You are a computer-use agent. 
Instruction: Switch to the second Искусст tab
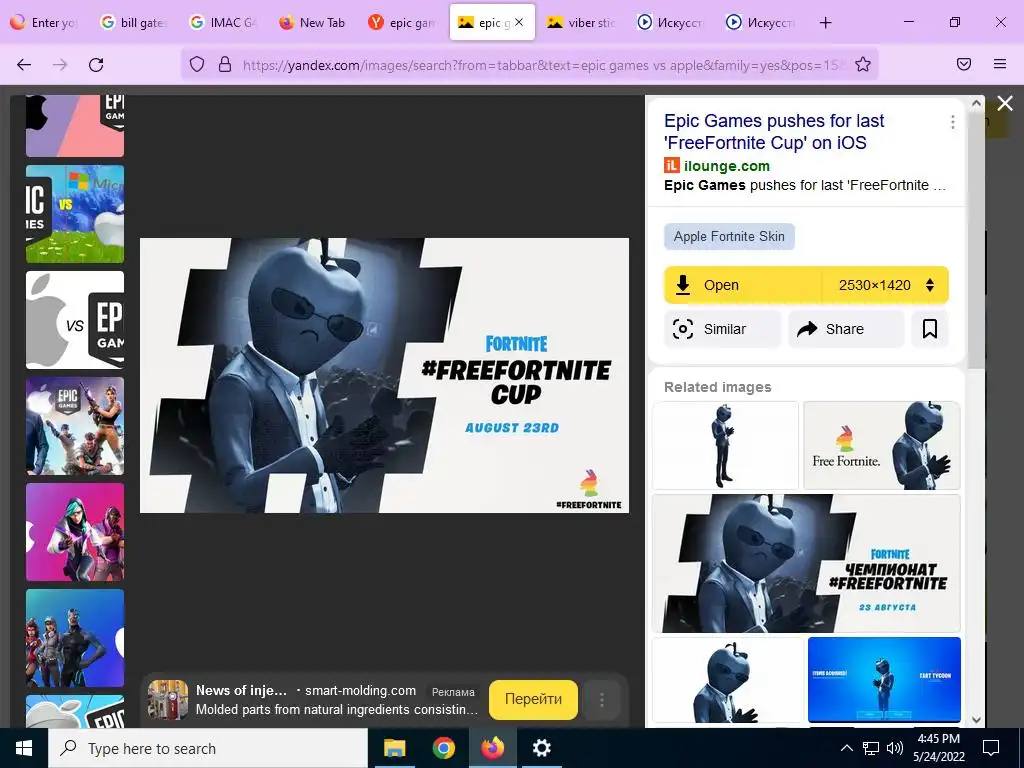pyautogui.click(x=760, y=23)
